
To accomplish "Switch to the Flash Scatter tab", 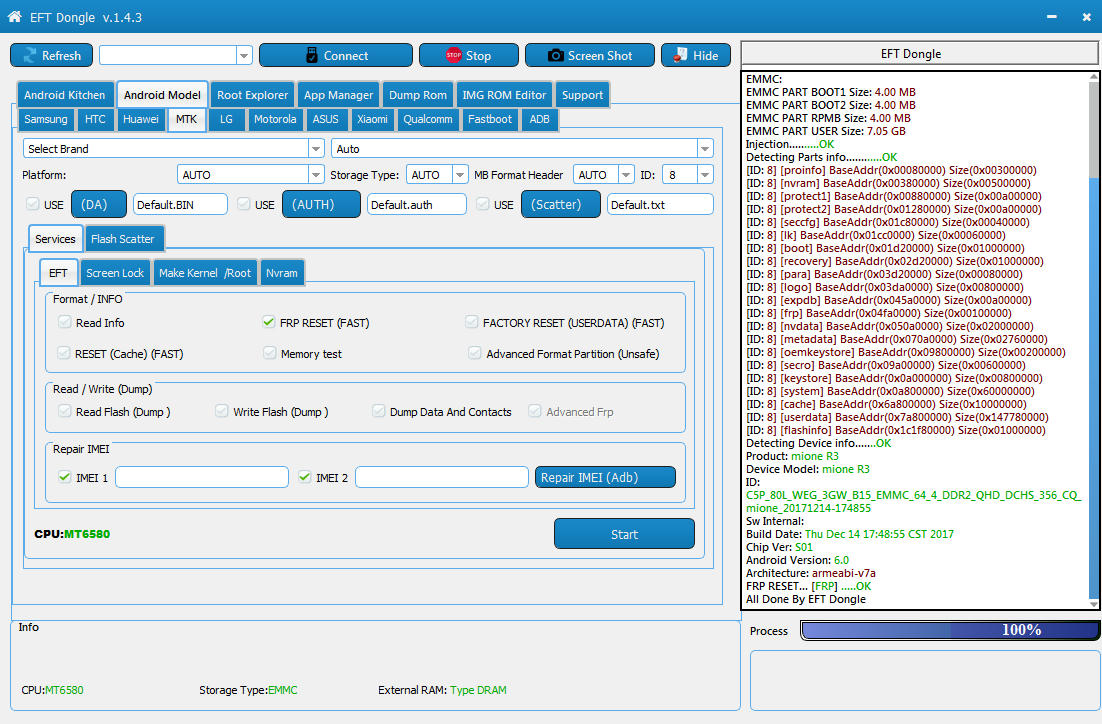I will (x=124, y=239).
